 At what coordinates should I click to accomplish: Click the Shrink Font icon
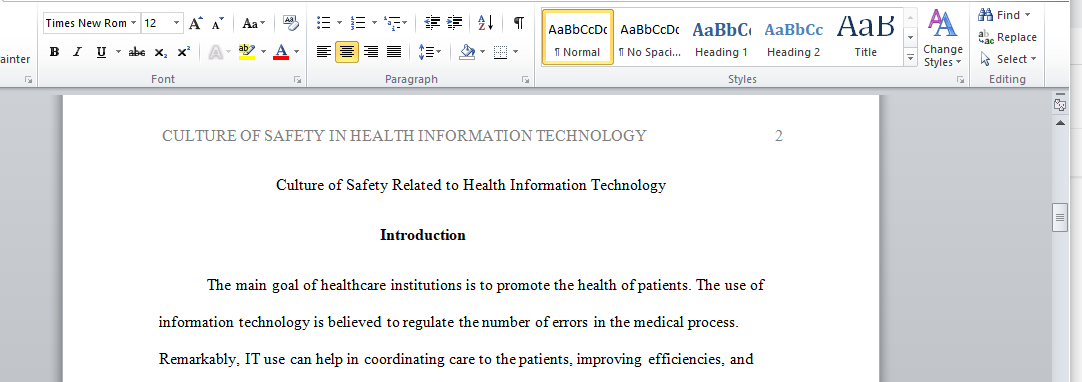coord(217,23)
